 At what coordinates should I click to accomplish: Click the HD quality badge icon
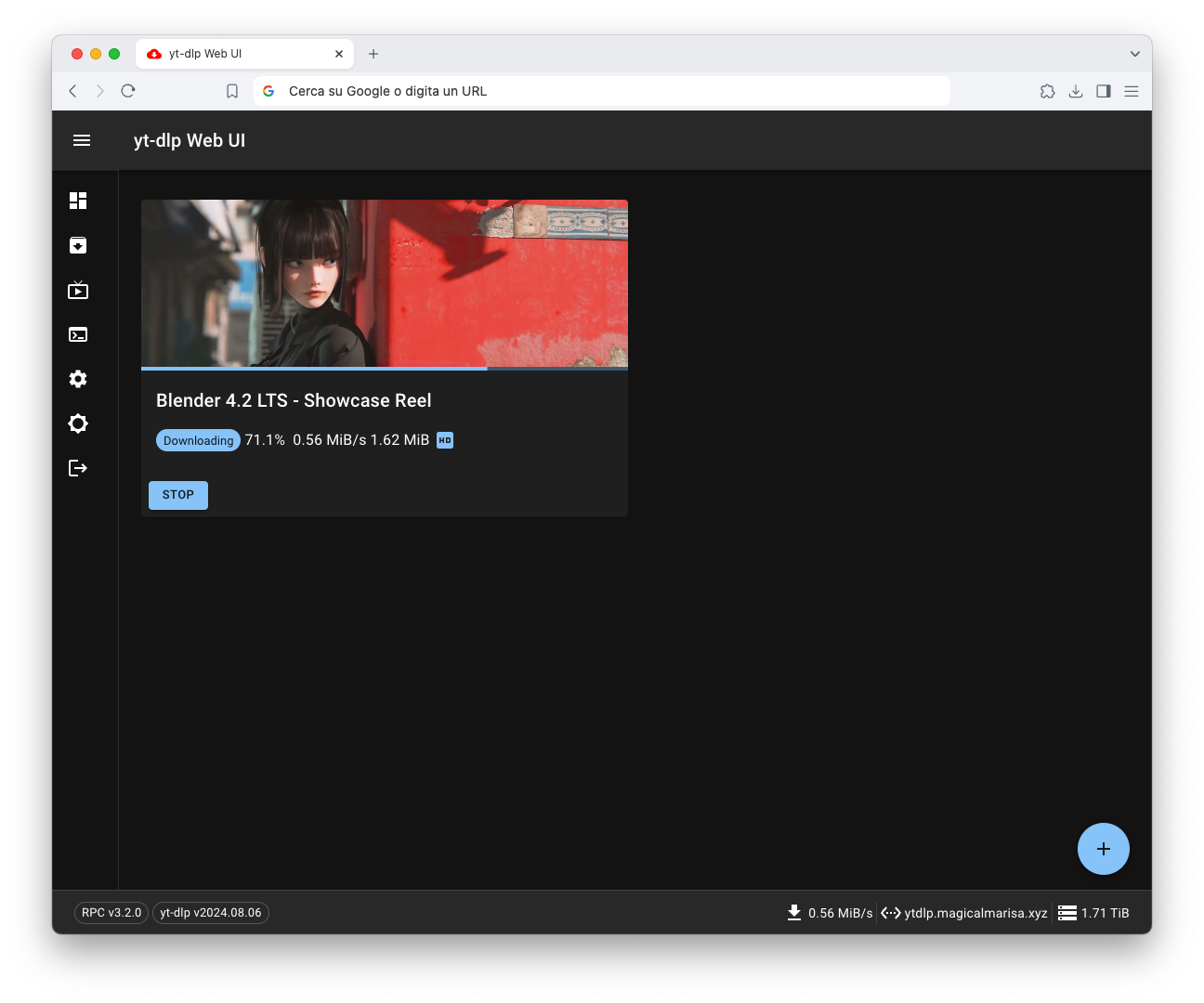tap(445, 440)
